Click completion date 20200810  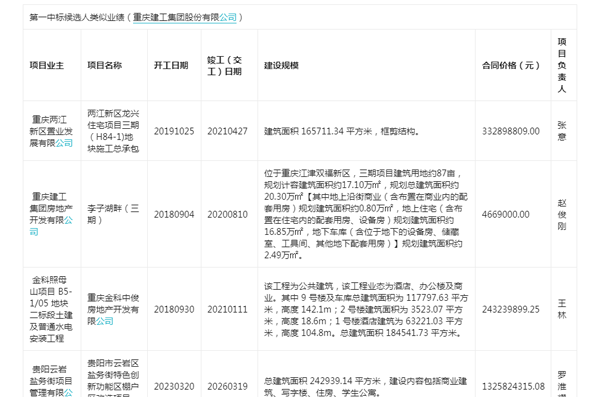[227, 214]
